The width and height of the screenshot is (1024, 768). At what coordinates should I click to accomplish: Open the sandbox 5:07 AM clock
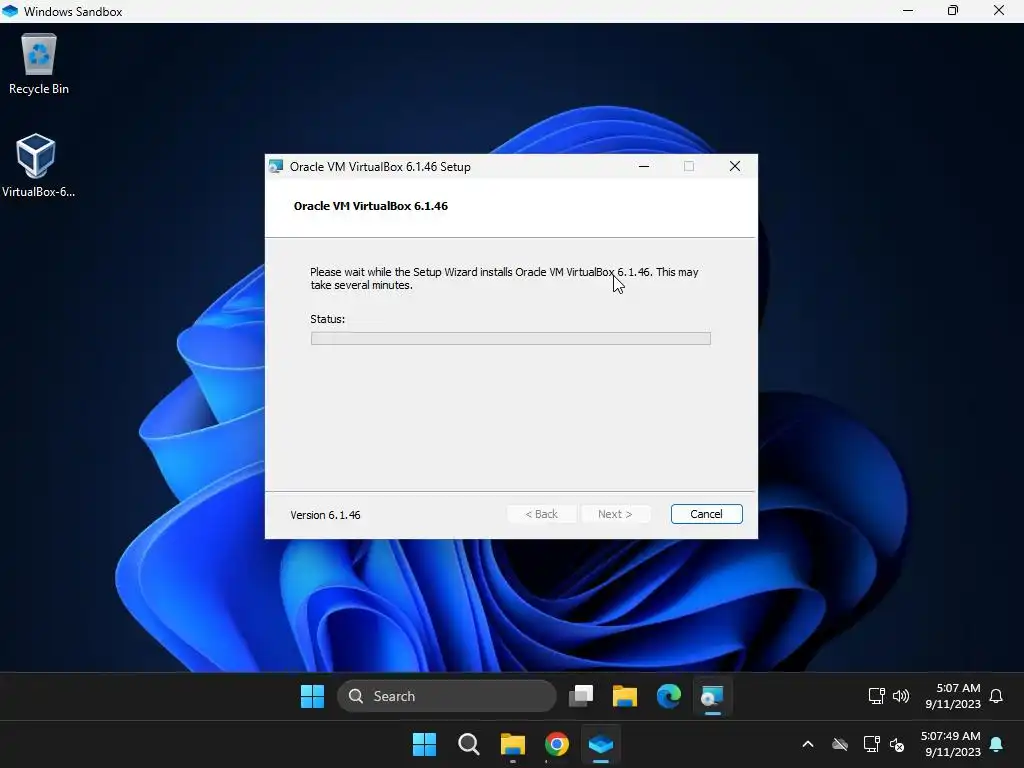click(x=953, y=696)
